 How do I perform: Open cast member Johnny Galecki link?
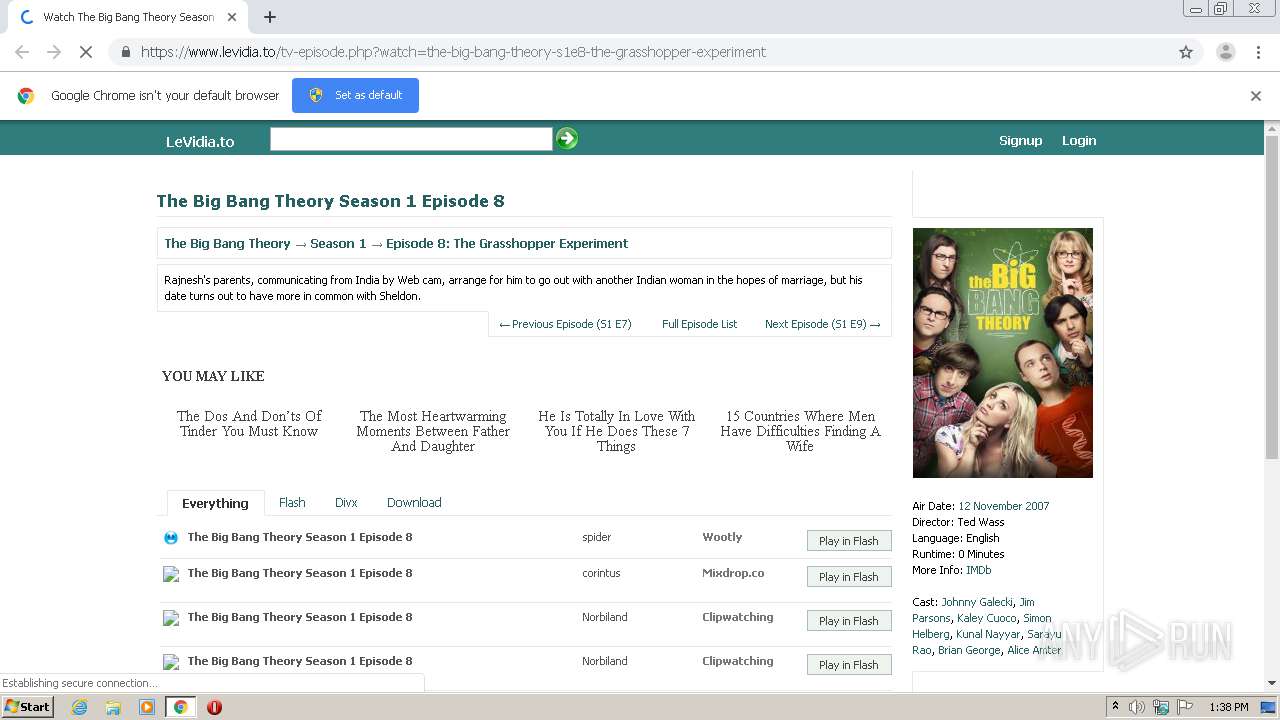click(977, 602)
